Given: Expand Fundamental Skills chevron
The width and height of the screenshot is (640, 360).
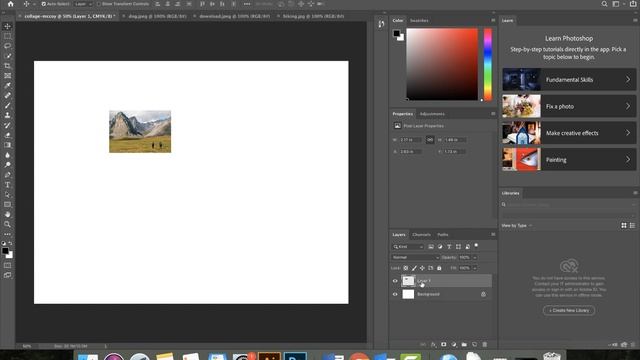Looking at the screenshot, I should 628,80.
